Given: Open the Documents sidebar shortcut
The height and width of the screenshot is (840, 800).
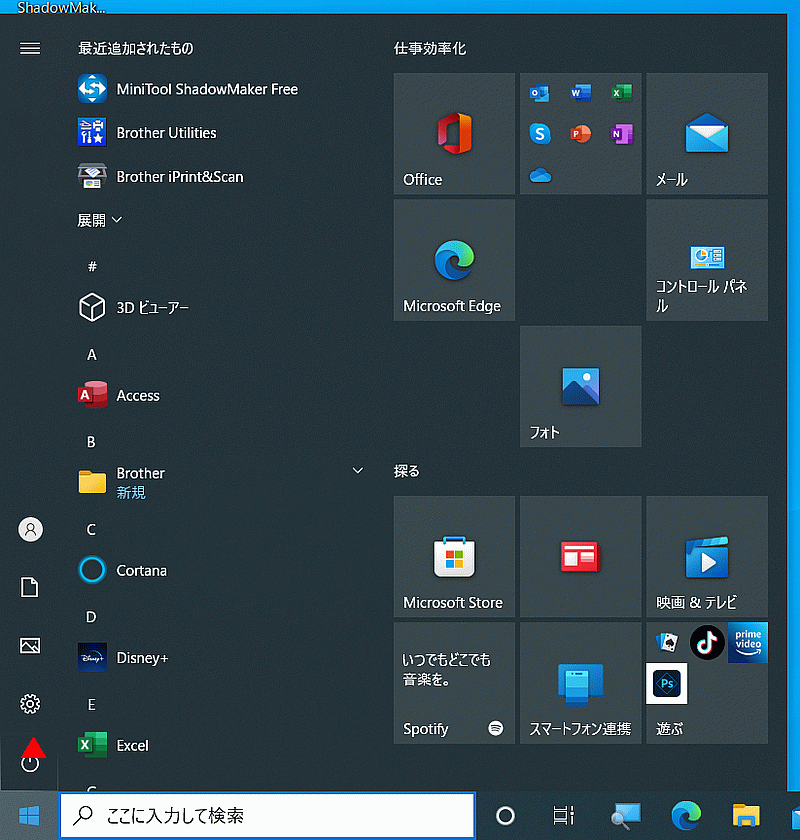Looking at the screenshot, I should tap(29, 587).
